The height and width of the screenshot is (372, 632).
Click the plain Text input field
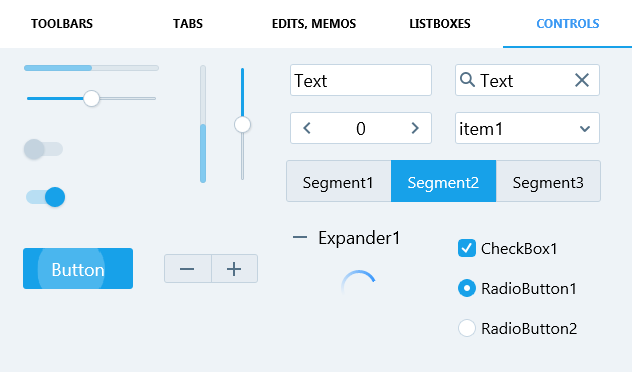pyautogui.click(x=361, y=80)
